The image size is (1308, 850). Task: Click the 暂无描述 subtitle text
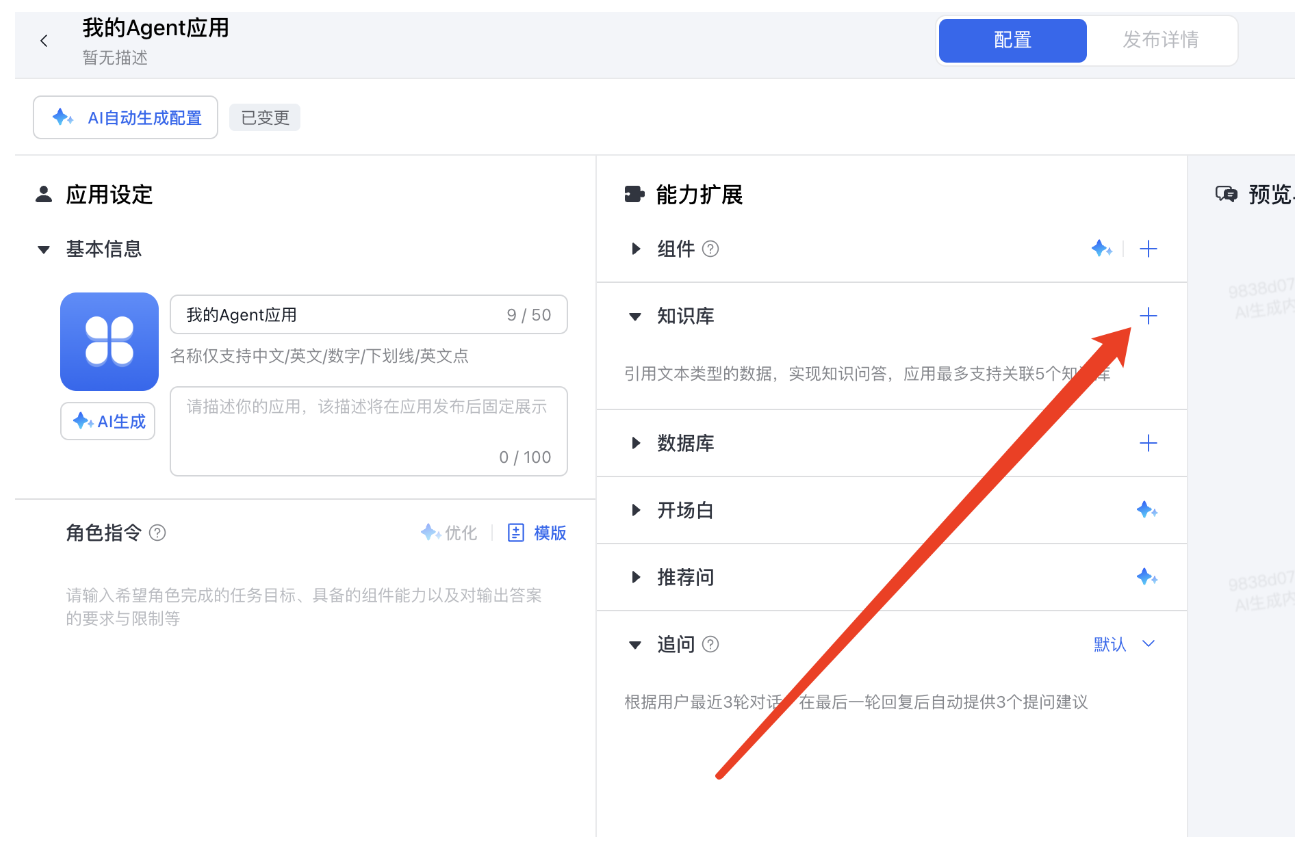click(115, 58)
